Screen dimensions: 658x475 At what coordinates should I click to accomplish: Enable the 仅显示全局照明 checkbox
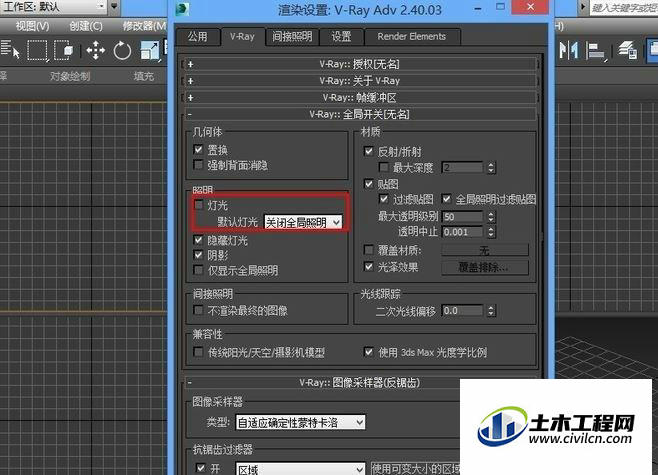(x=198, y=270)
